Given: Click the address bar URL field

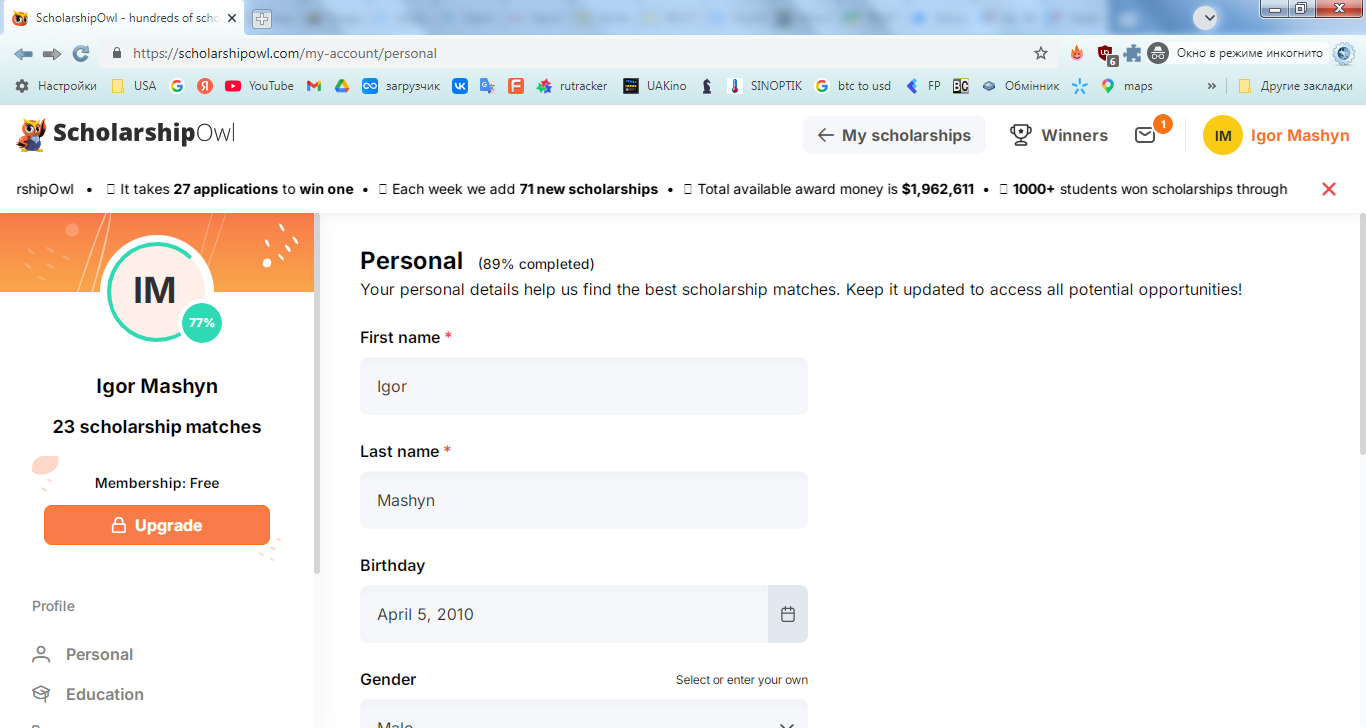Looking at the screenshot, I should [x=570, y=53].
